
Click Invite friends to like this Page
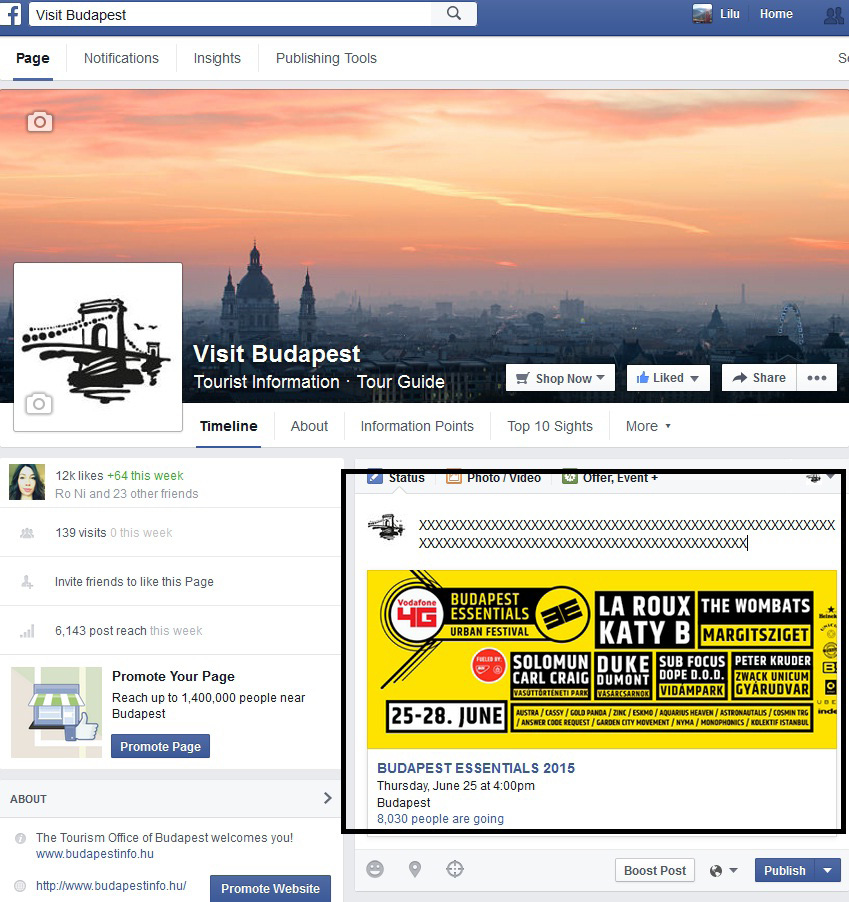(x=134, y=582)
